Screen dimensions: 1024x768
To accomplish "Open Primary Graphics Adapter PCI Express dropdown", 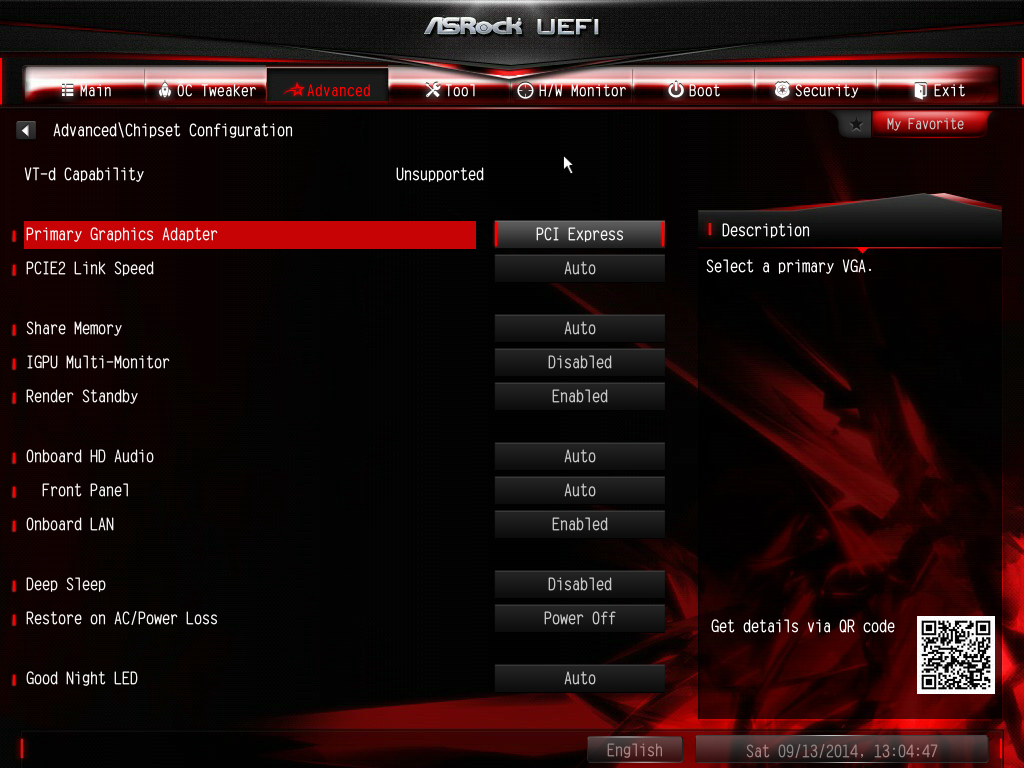I will (x=579, y=234).
